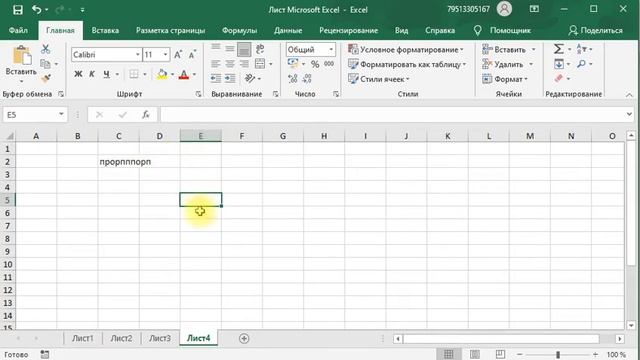Switch to Данные ribbon tab
The height and width of the screenshot is (360, 640).
pyautogui.click(x=288, y=31)
